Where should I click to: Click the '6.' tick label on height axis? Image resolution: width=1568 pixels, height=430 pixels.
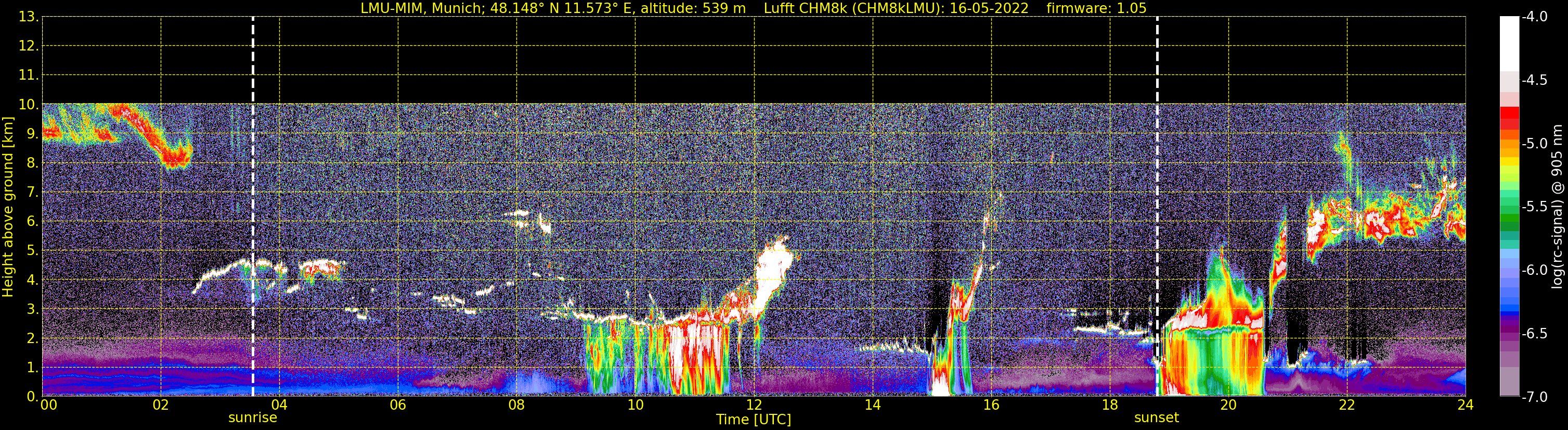(x=33, y=221)
